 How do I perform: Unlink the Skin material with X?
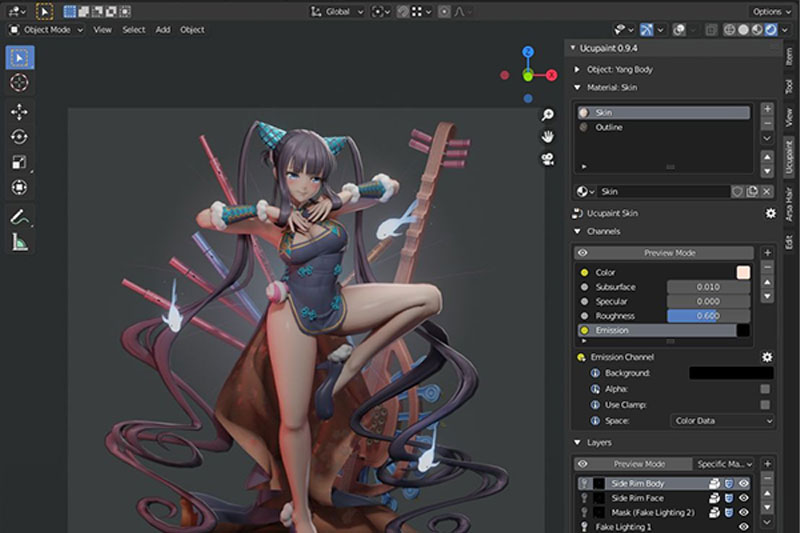[766, 191]
